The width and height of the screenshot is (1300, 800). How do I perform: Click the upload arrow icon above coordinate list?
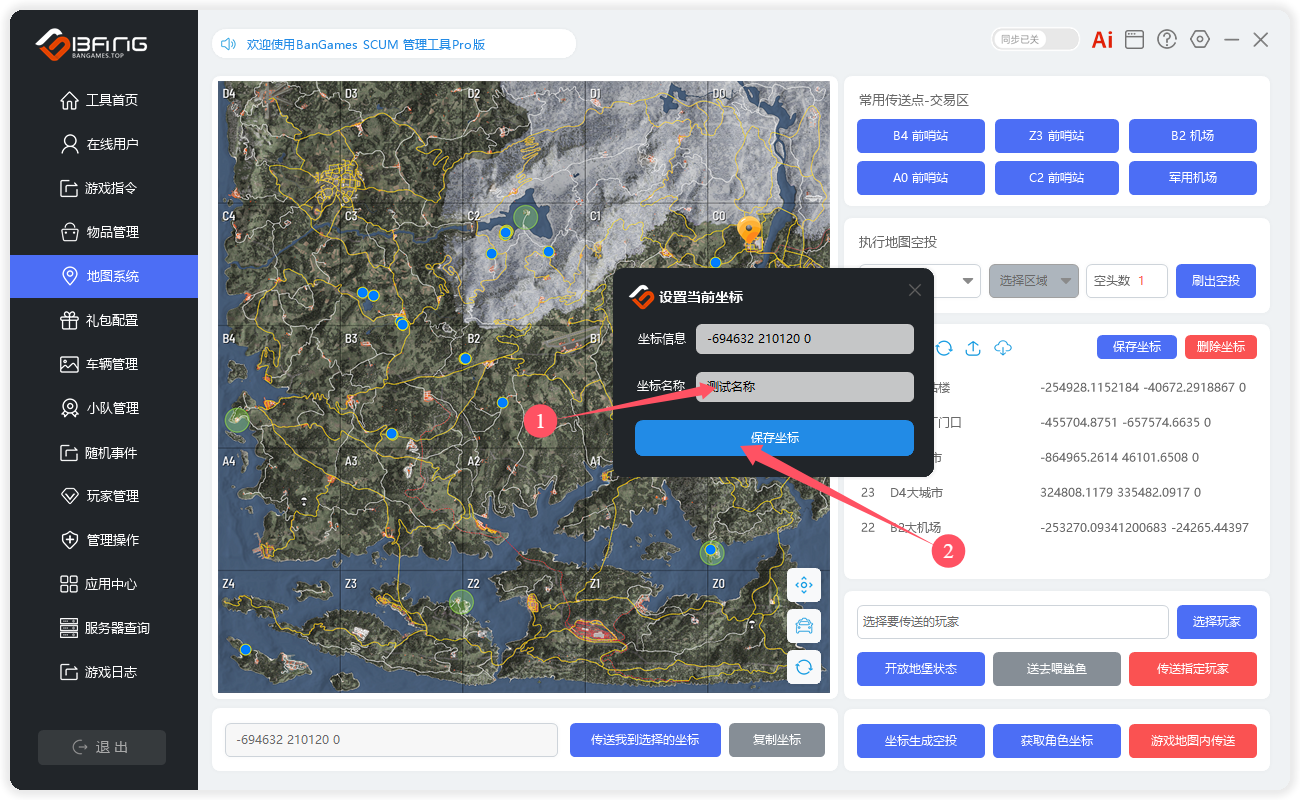coord(972,348)
